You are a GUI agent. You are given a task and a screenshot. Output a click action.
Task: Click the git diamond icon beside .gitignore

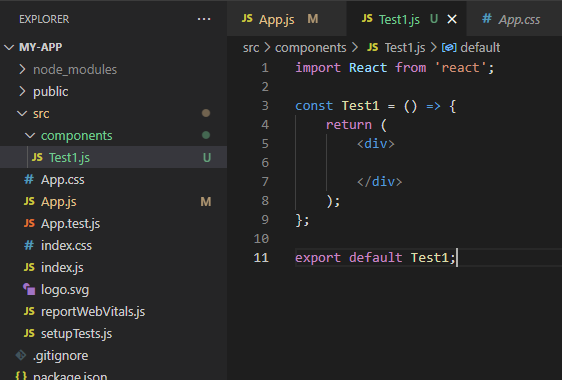point(21,355)
